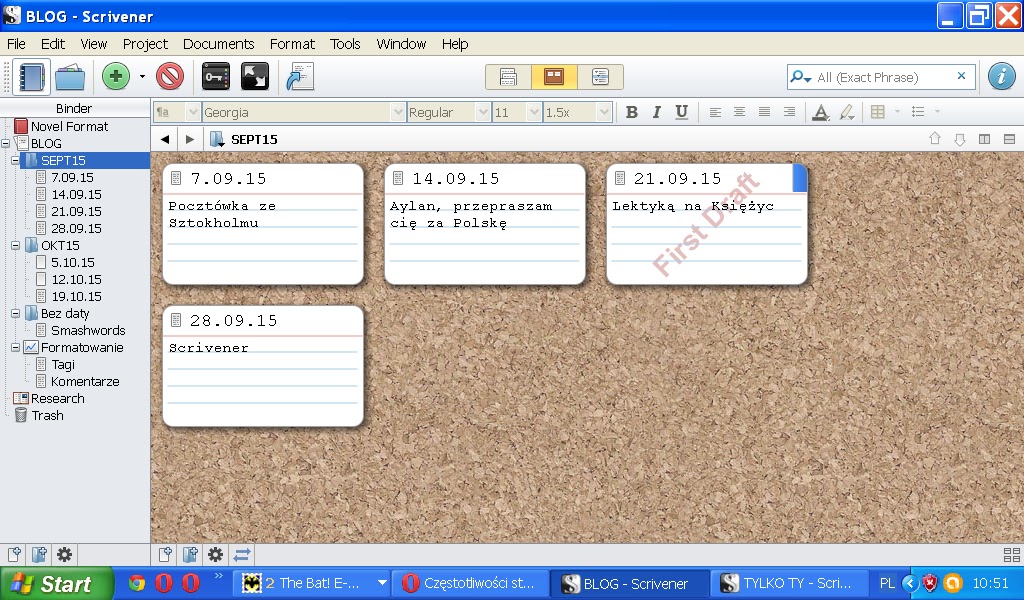Screen dimensions: 1024x600
Task: Toggle Underline formatting
Action: pyautogui.click(x=681, y=112)
